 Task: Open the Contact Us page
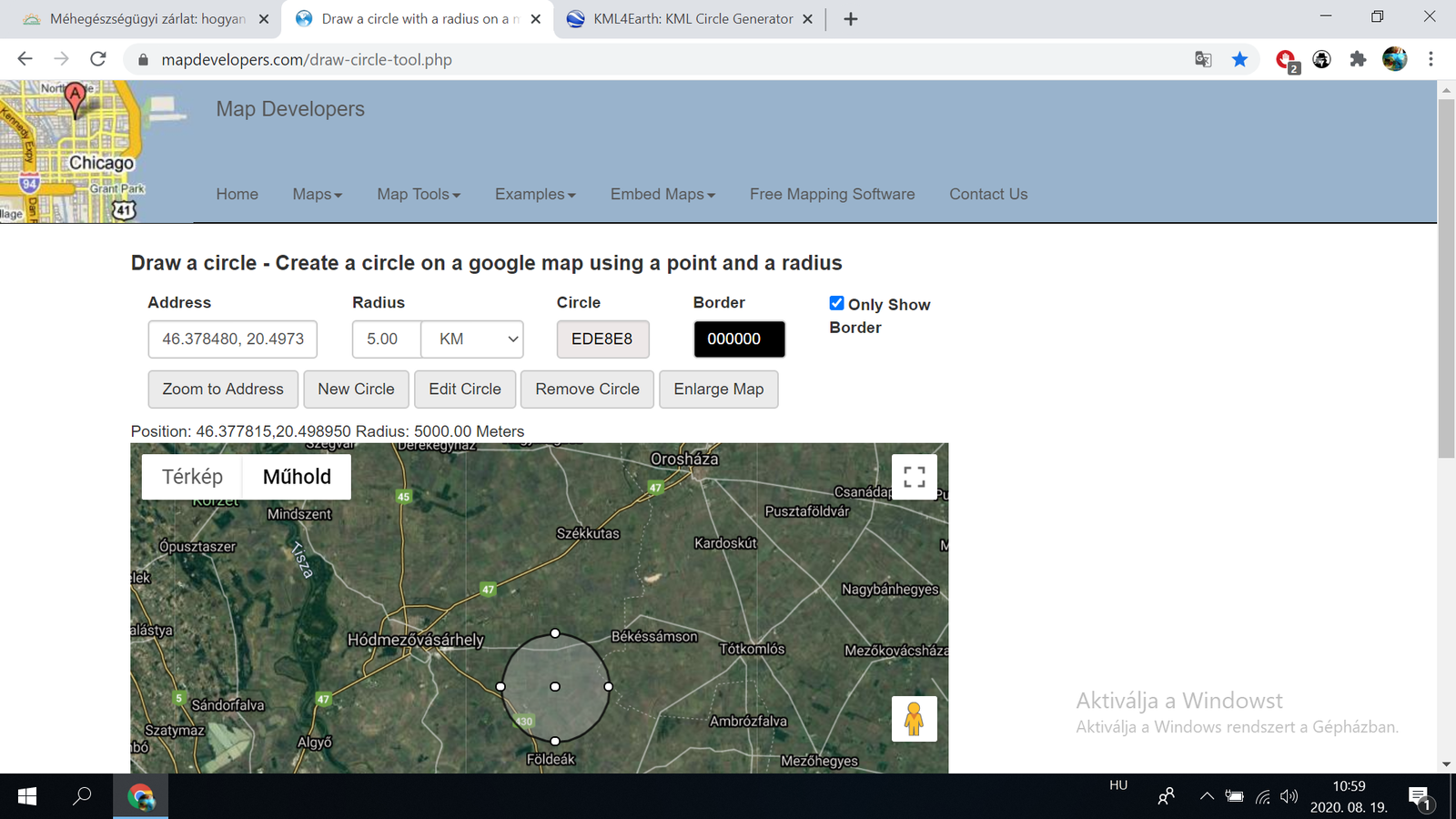[988, 194]
